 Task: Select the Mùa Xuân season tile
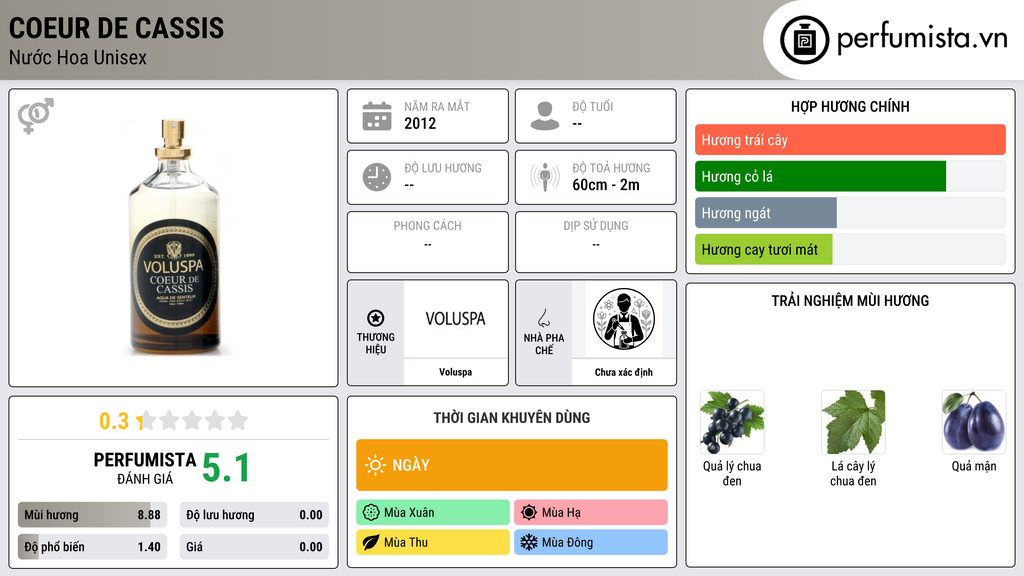click(x=433, y=513)
